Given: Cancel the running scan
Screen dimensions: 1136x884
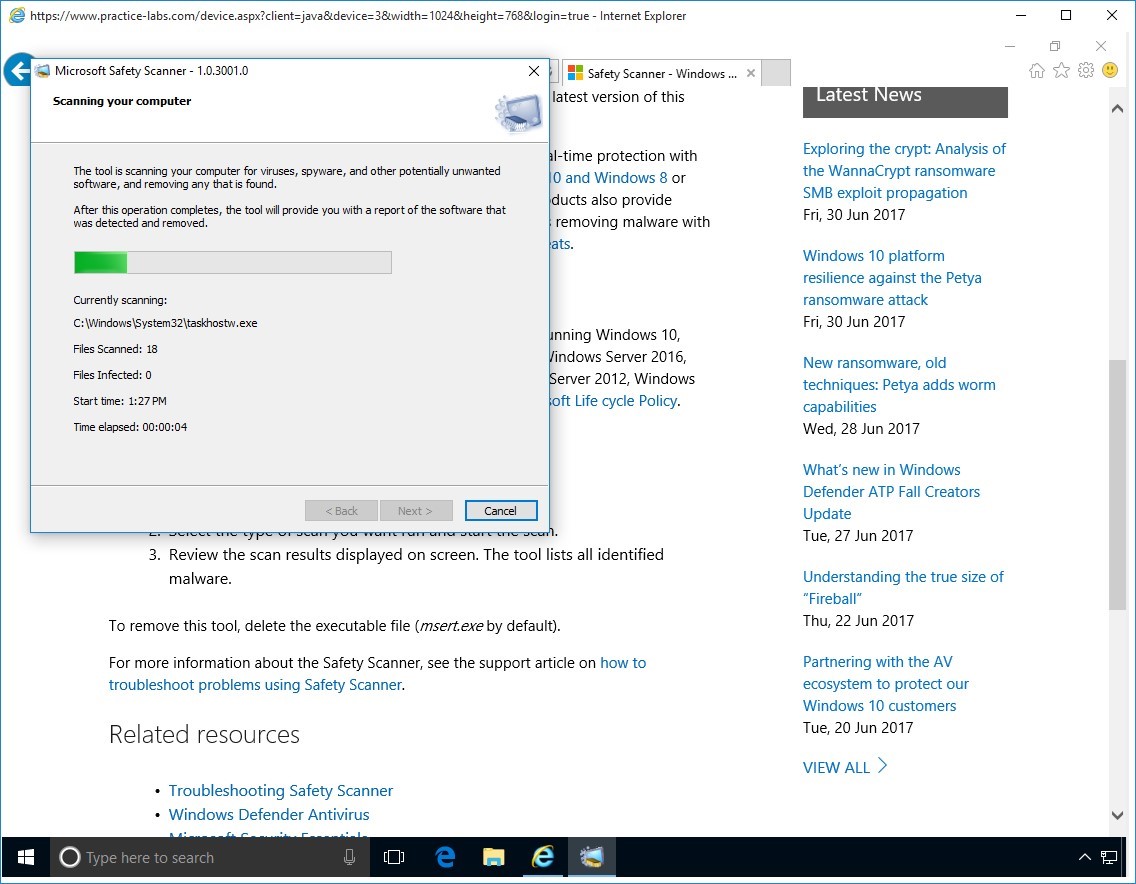Looking at the screenshot, I should [501, 511].
